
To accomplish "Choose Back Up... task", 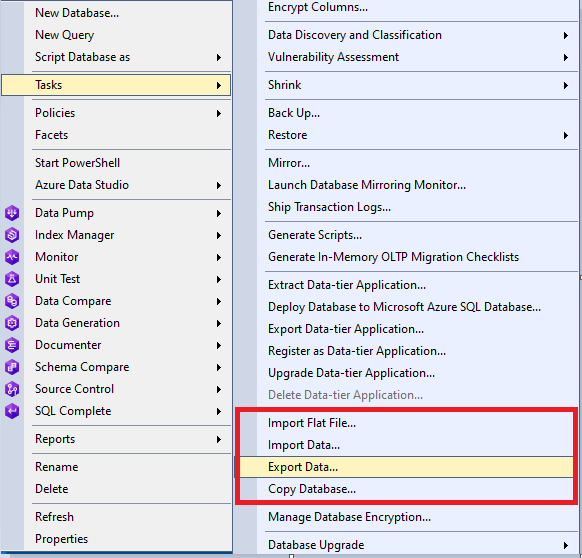I will [x=294, y=113].
